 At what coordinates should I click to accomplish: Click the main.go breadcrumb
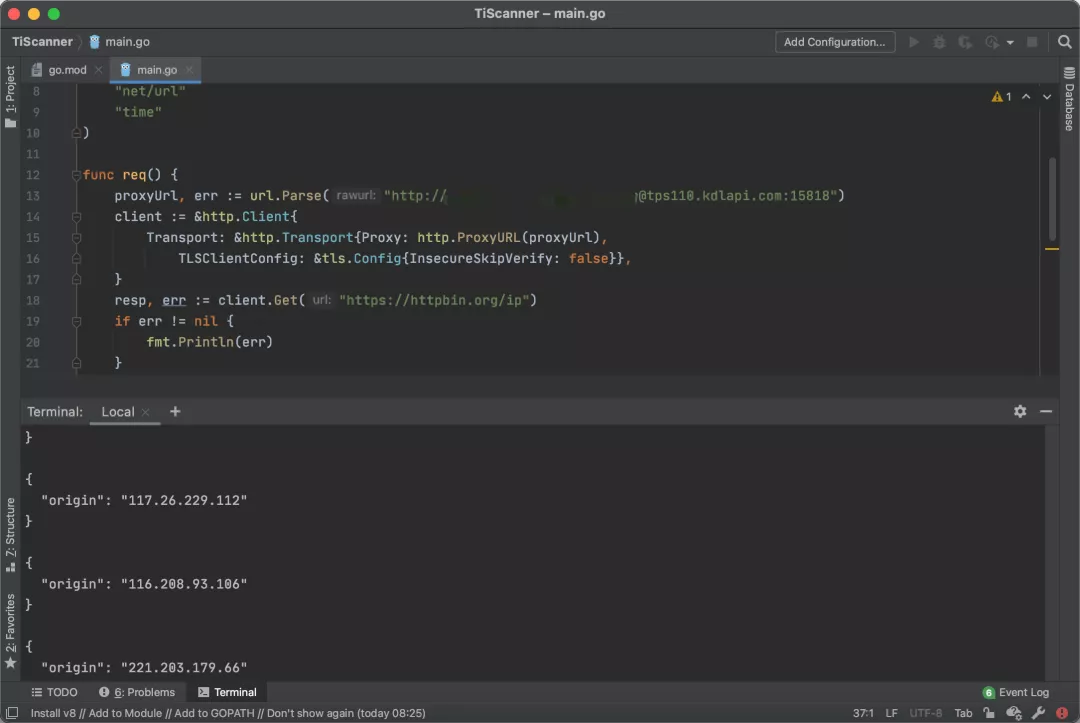(x=120, y=42)
